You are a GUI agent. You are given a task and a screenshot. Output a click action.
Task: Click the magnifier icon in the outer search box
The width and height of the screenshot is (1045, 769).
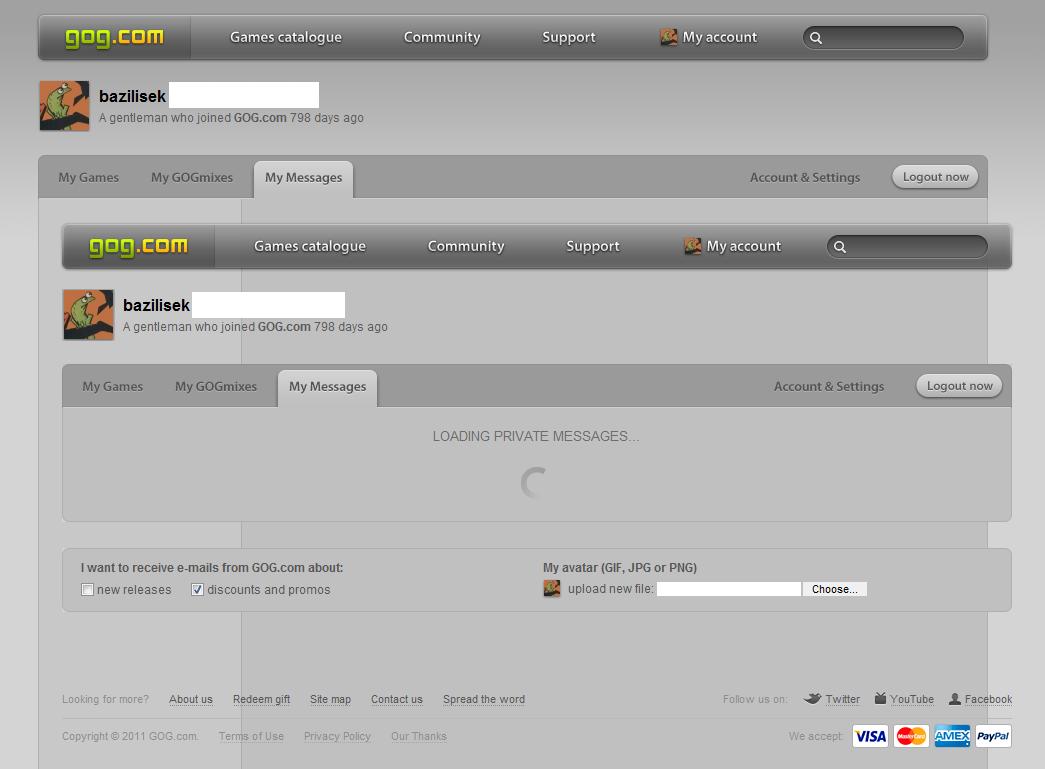tap(816, 38)
